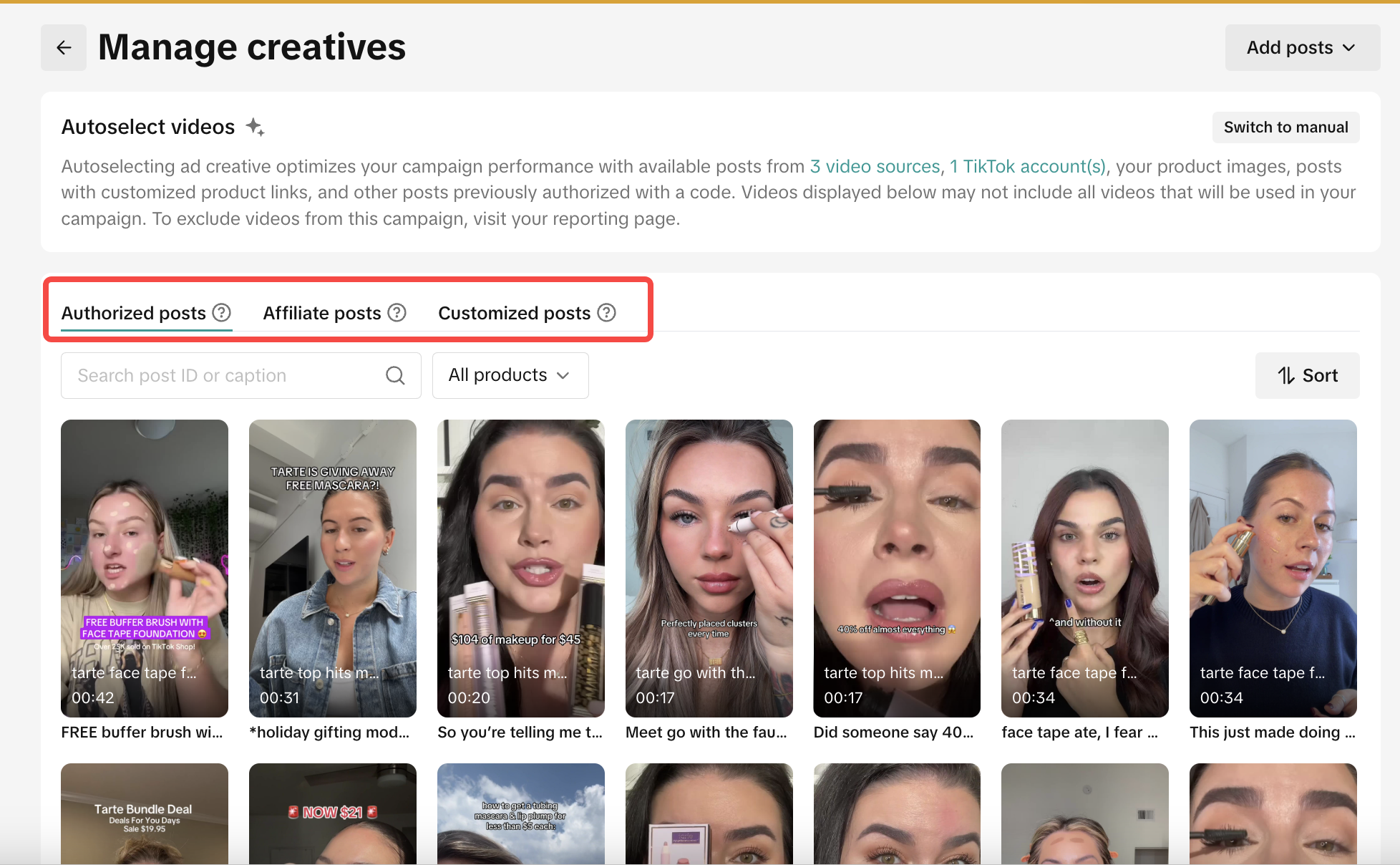Screen dimensions: 1400x865
Task: Click help icon beside Customized posts
Action: [606, 313]
